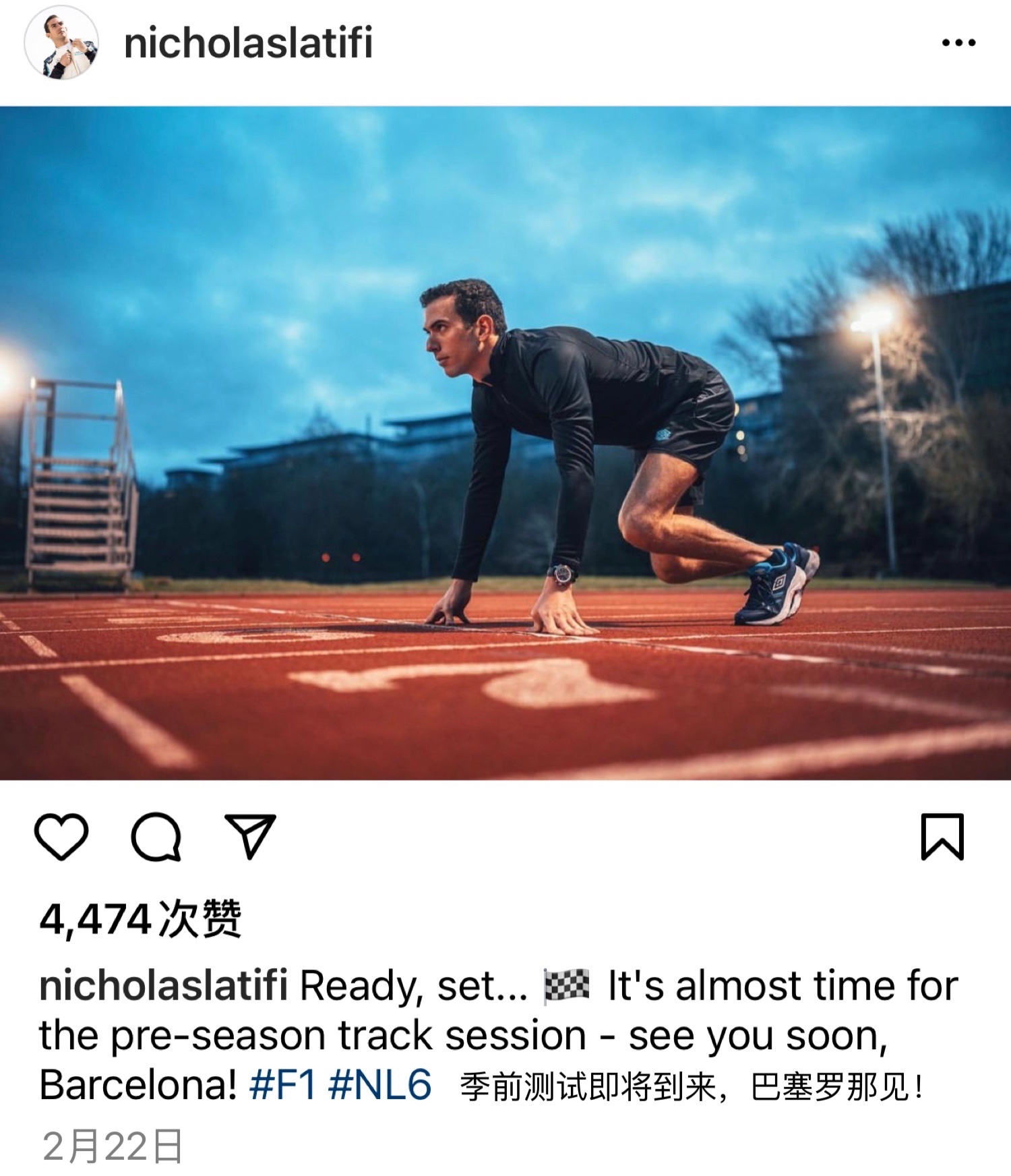Open the three-dot more options menu
Screen dimensions: 1011x1176
pos(958,43)
